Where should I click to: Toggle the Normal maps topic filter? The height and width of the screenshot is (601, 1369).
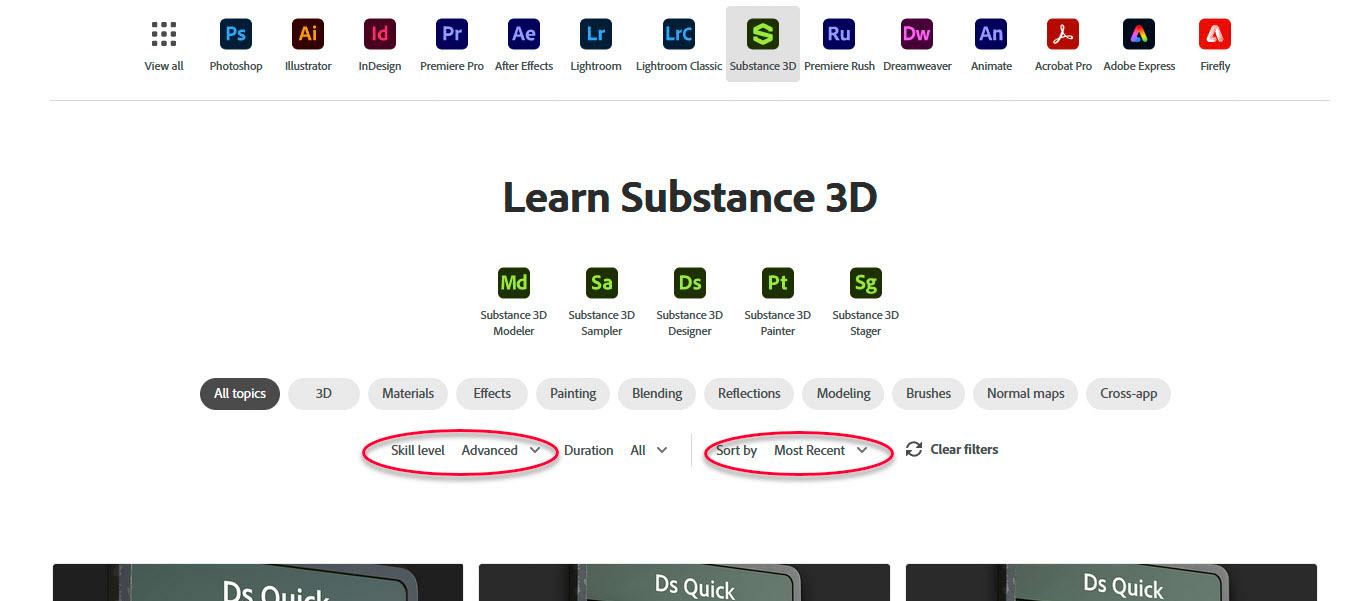1024,393
